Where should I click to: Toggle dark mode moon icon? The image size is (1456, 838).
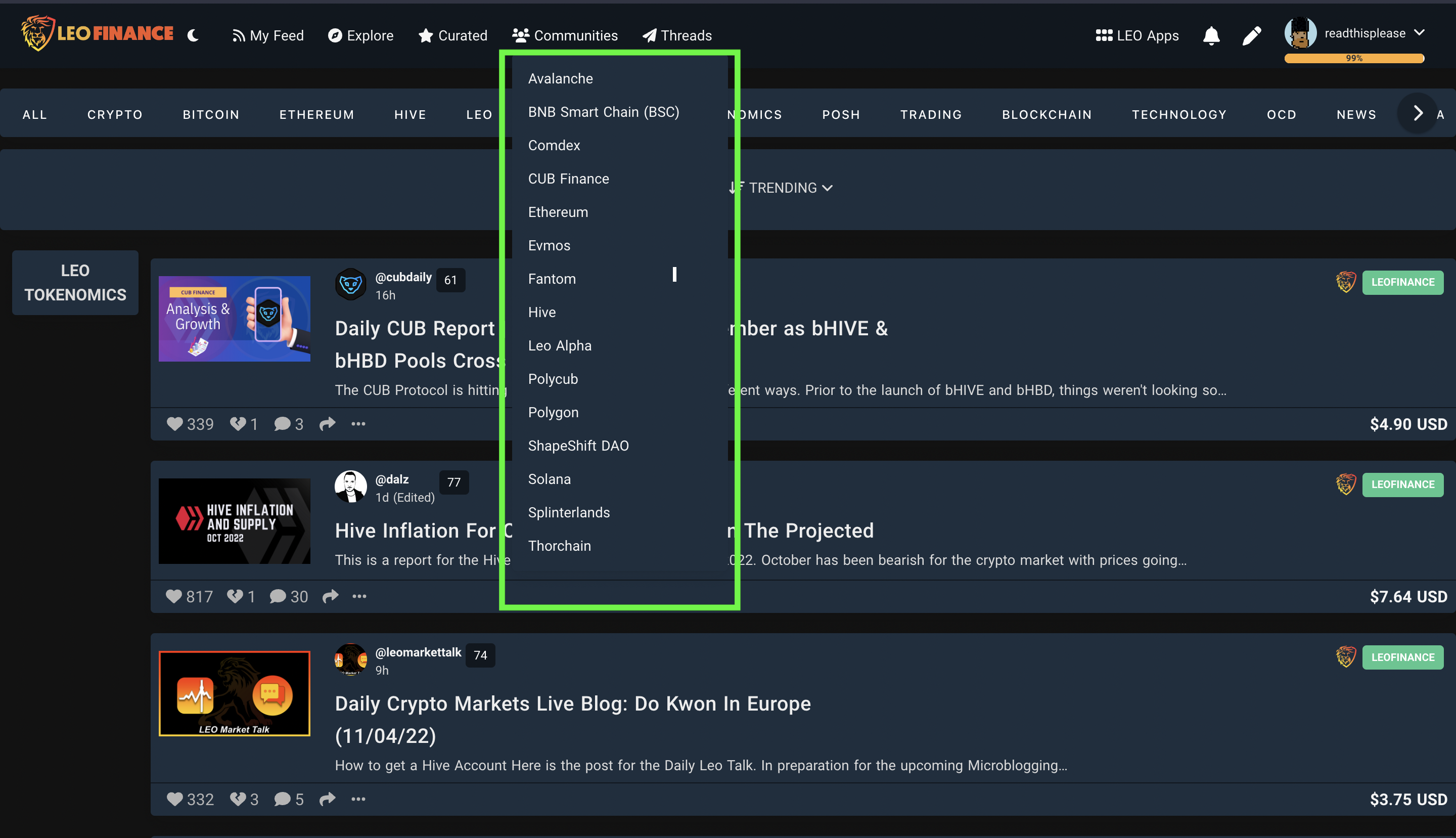tap(193, 35)
